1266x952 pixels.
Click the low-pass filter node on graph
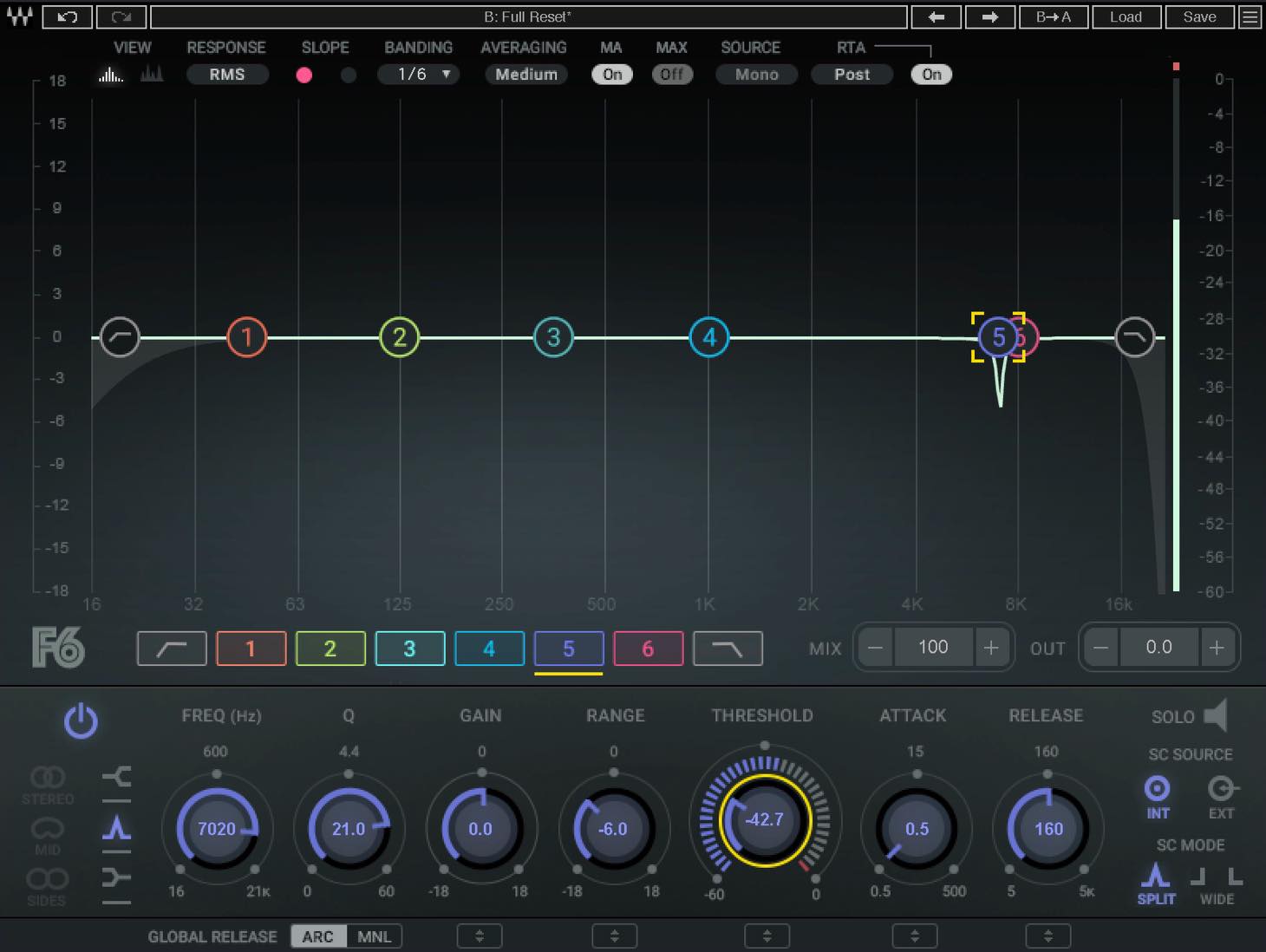(1134, 337)
